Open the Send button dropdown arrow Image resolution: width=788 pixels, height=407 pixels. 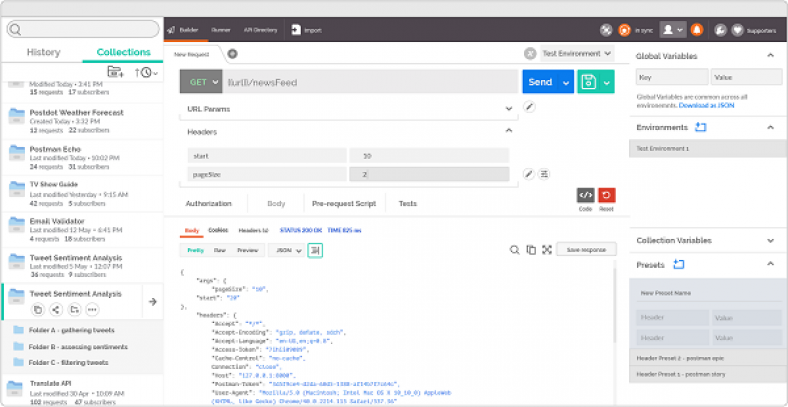[566, 82]
